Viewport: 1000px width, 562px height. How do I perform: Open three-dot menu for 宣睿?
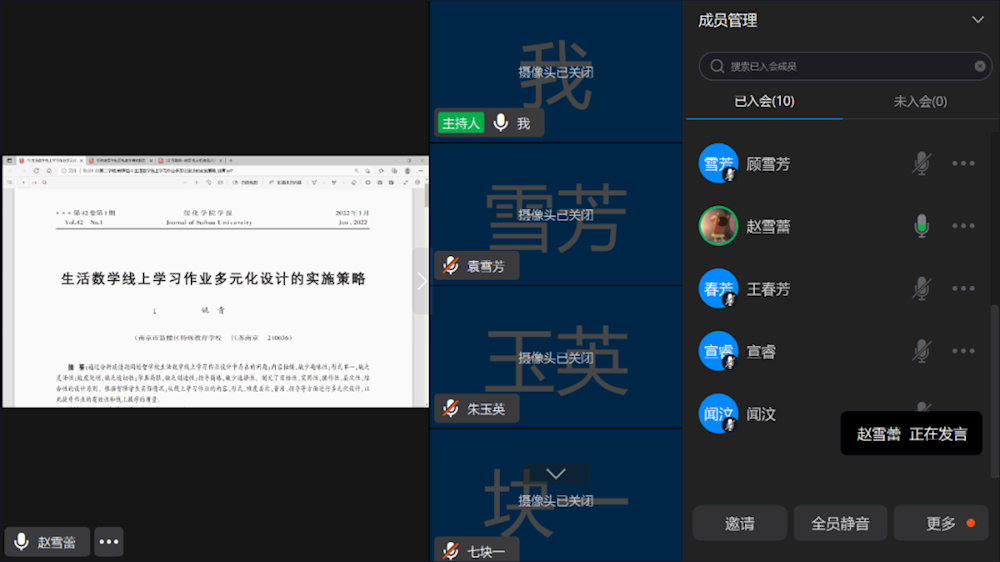(x=963, y=351)
